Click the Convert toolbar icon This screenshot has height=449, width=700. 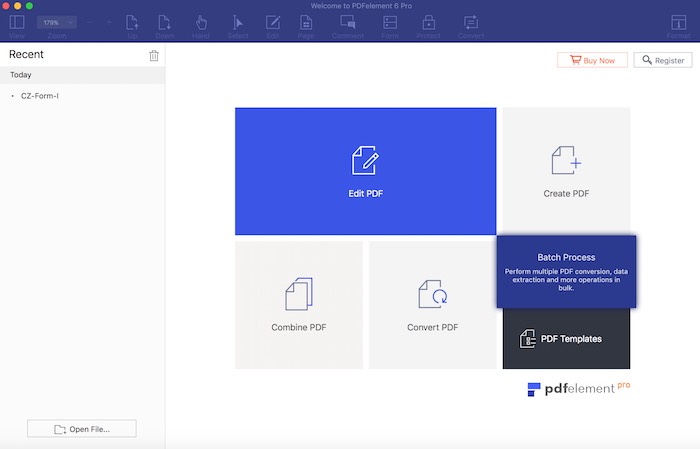pos(470,24)
